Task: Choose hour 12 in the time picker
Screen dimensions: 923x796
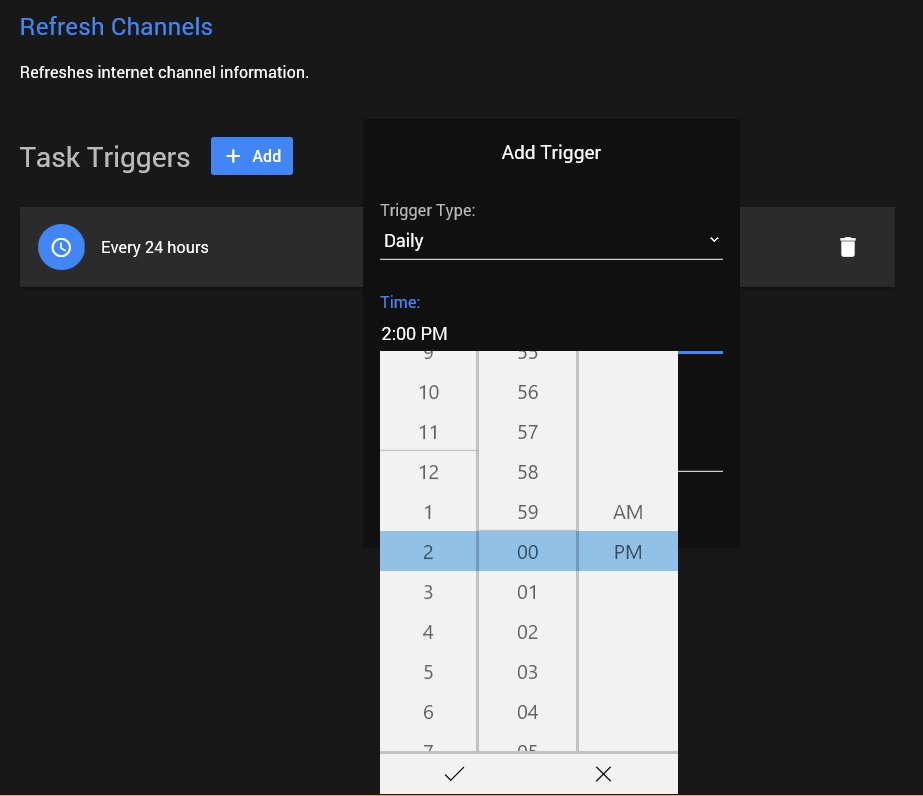Action: coord(428,472)
